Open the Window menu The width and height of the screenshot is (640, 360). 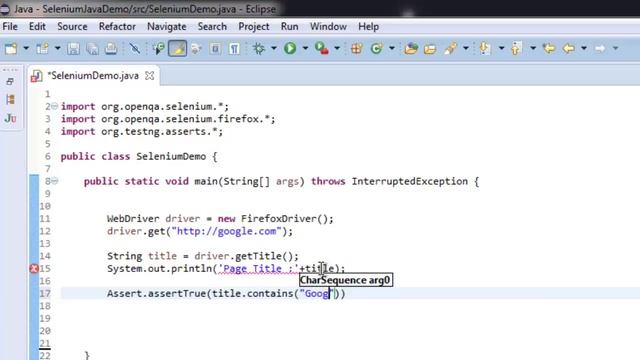click(x=328, y=27)
